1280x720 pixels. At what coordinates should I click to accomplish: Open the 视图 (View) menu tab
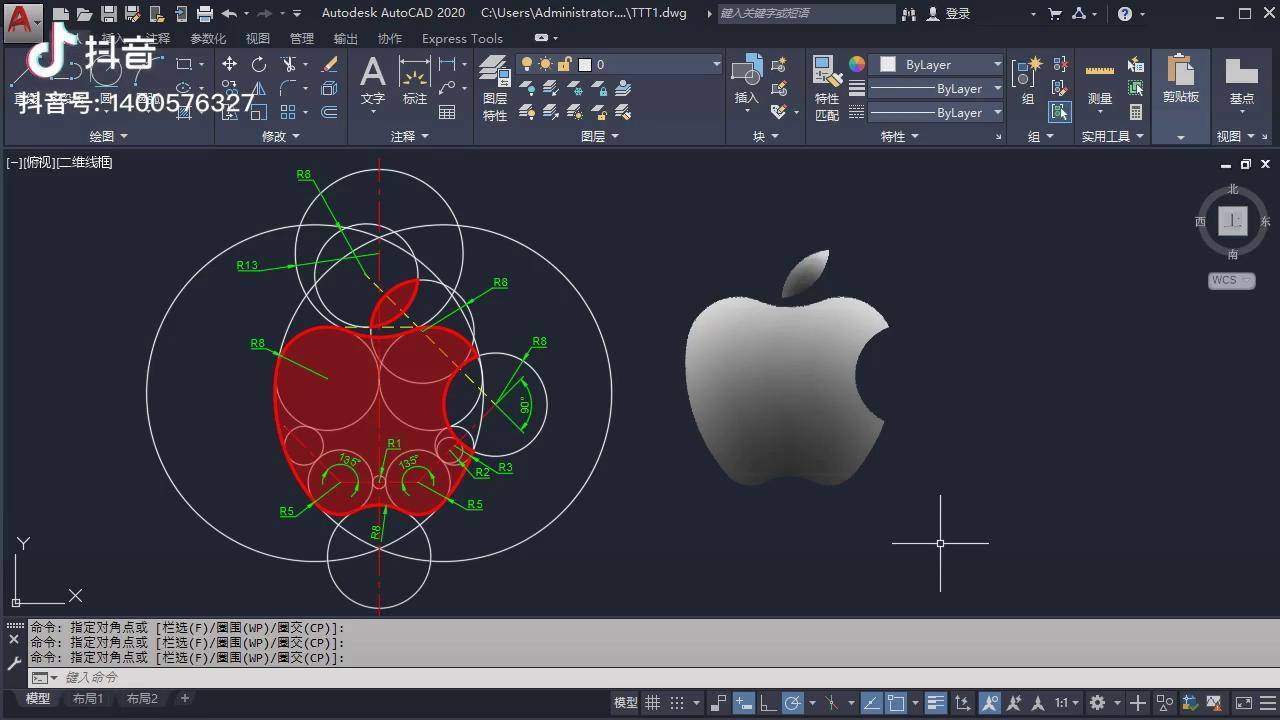[x=257, y=39]
